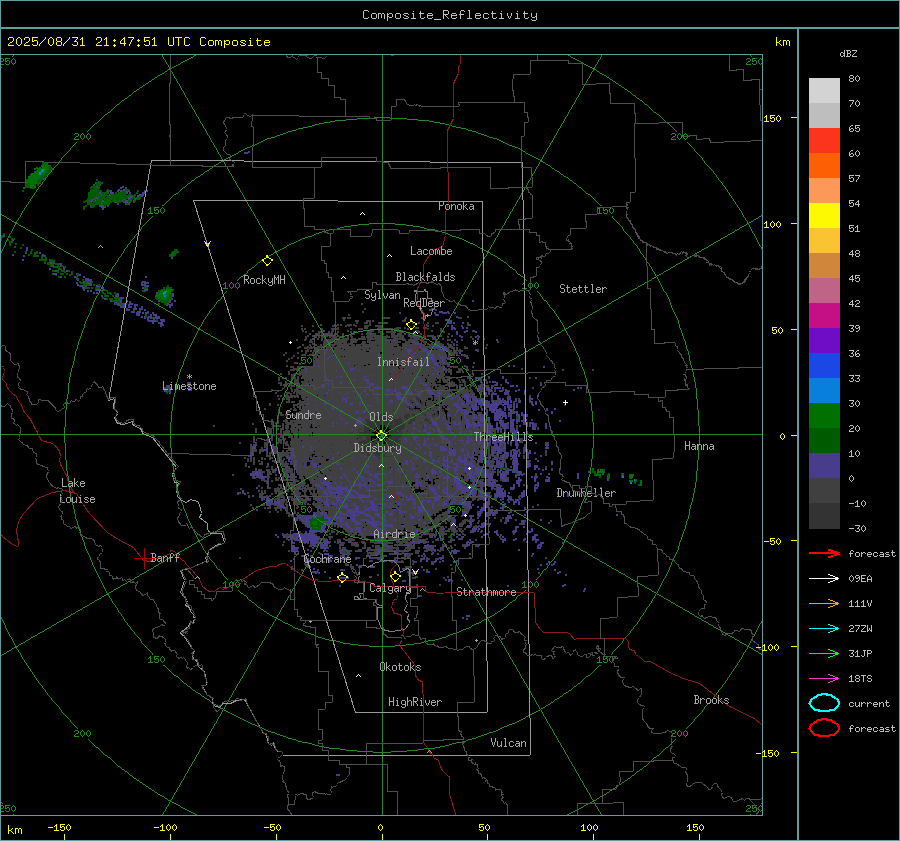900x841 pixels.
Task: Click the Vulcan label
Action: pos(508,743)
